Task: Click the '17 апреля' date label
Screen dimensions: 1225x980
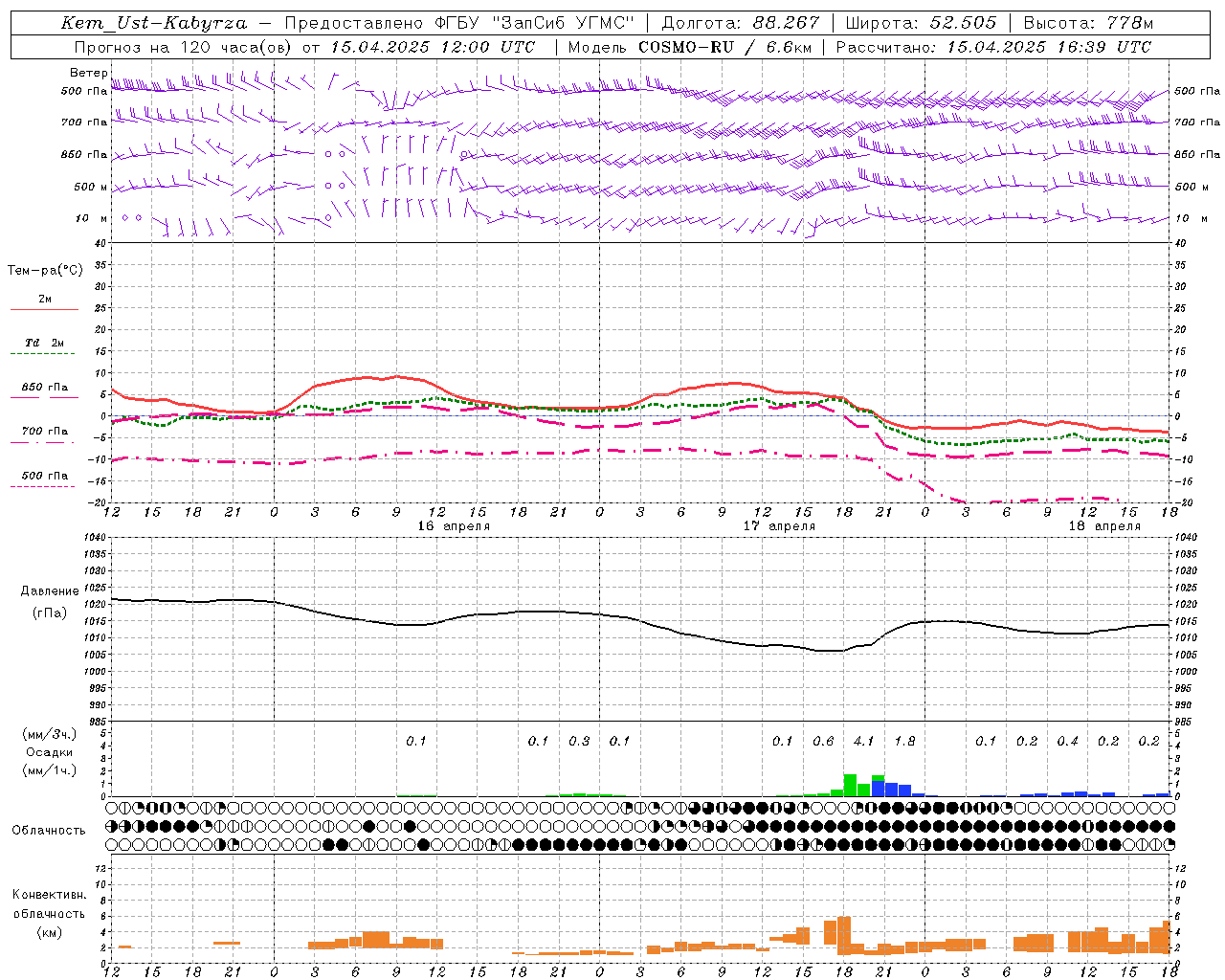Action: tap(779, 526)
